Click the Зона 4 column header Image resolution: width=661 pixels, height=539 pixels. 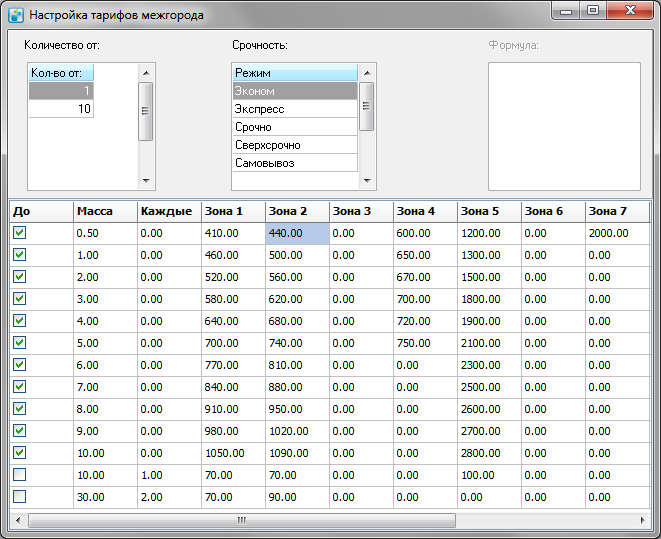tap(425, 211)
